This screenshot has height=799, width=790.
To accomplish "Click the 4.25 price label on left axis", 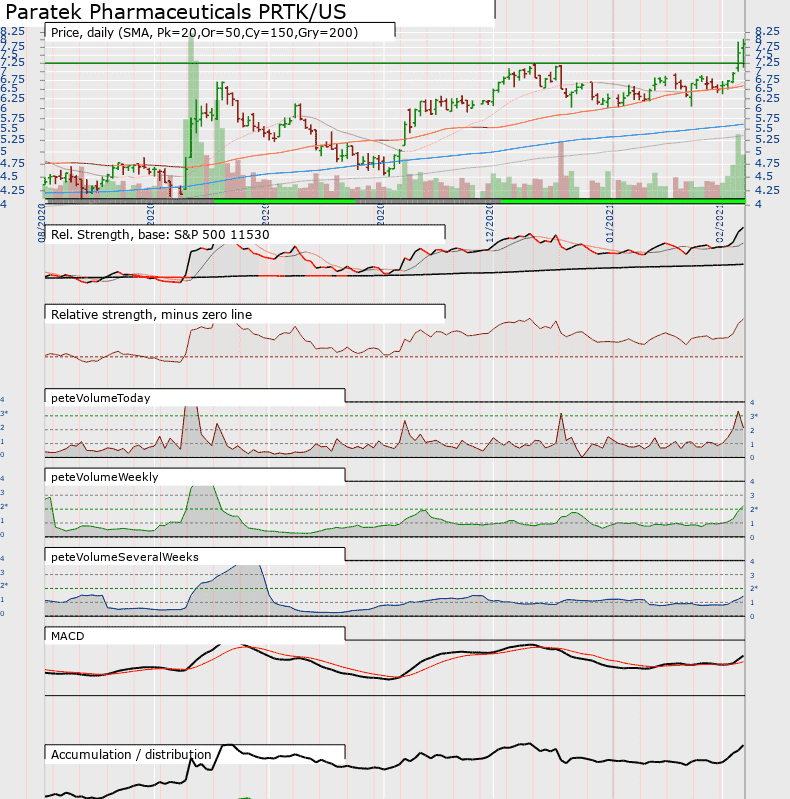I will (12, 190).
